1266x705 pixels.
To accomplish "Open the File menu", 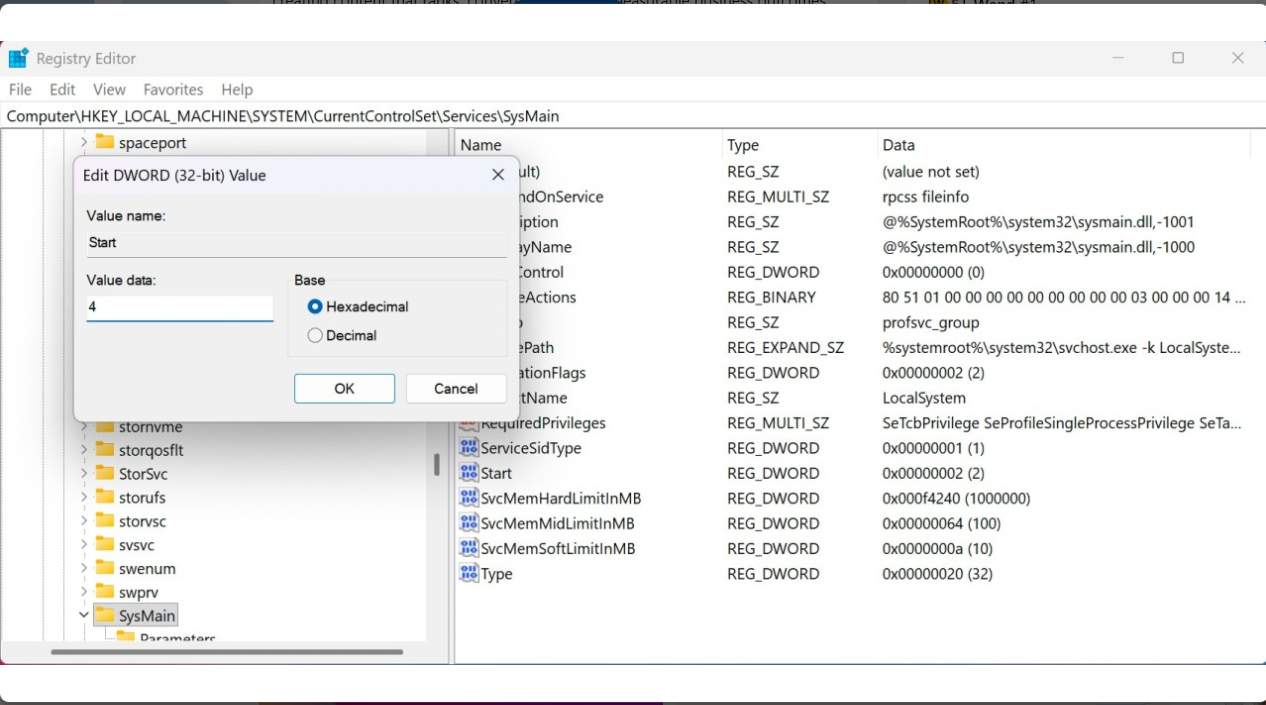I will (20, 89).
